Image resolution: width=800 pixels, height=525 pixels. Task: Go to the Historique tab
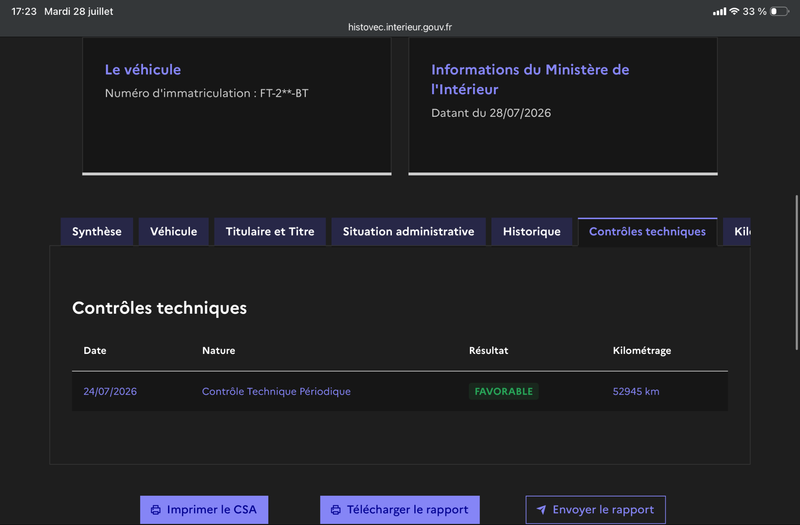point(532,232)
